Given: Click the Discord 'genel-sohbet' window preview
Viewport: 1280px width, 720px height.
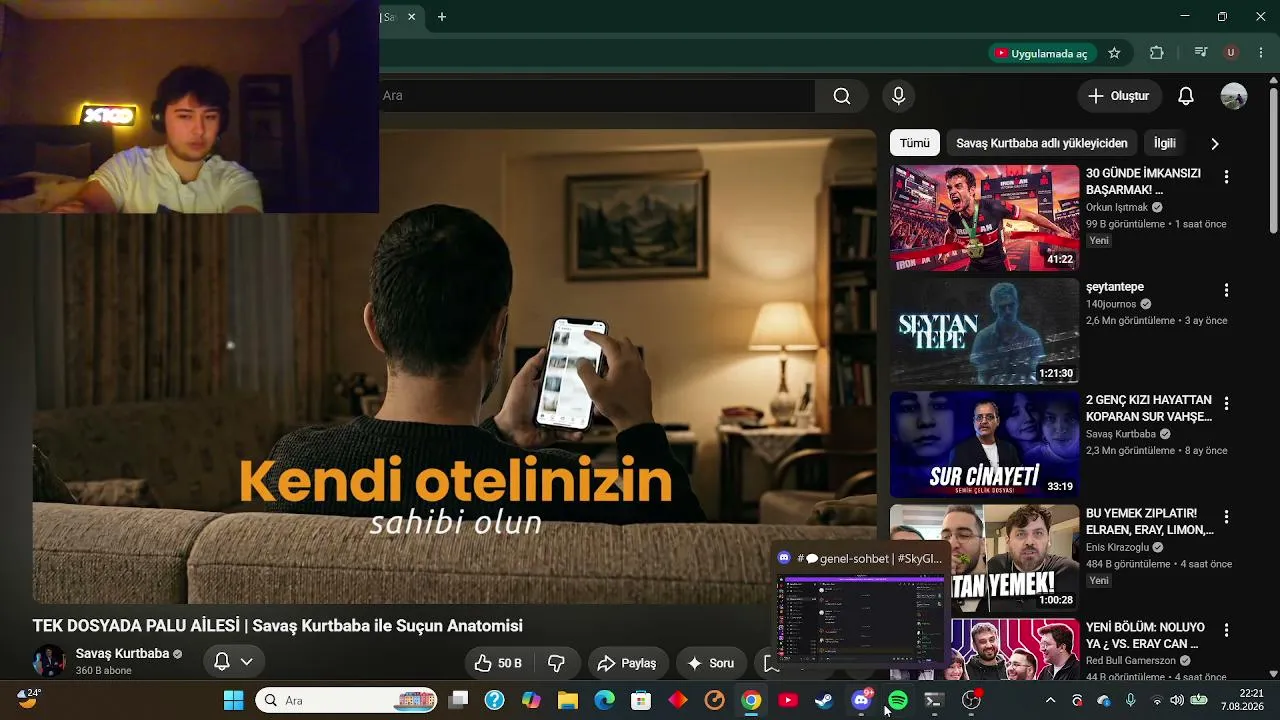Looking at the screenshot, I should pyautogui.click(x=861, y=606).
